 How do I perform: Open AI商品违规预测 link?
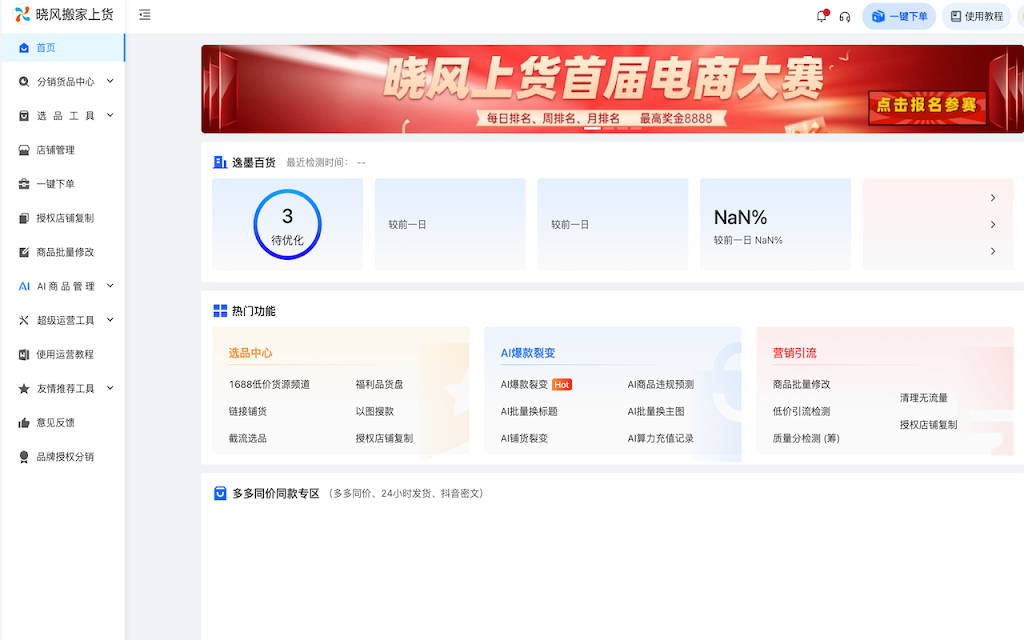point(660,385)
